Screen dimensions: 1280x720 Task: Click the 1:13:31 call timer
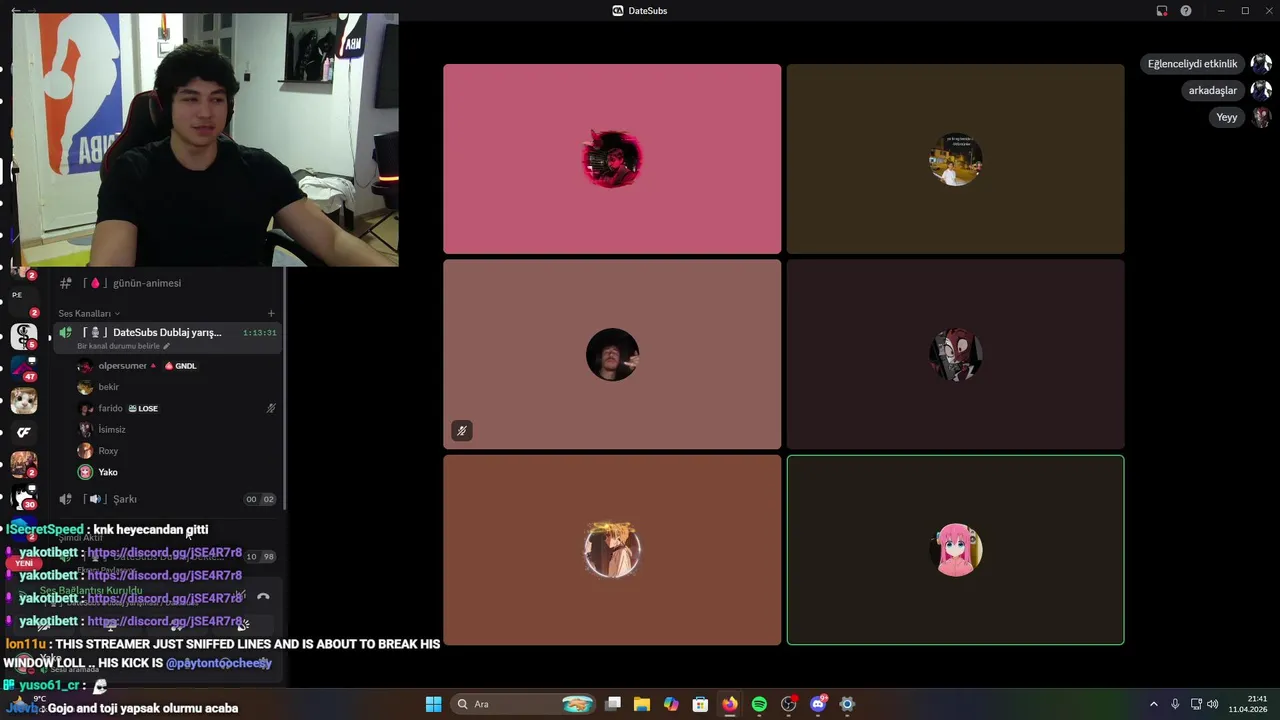coord(260,332)
